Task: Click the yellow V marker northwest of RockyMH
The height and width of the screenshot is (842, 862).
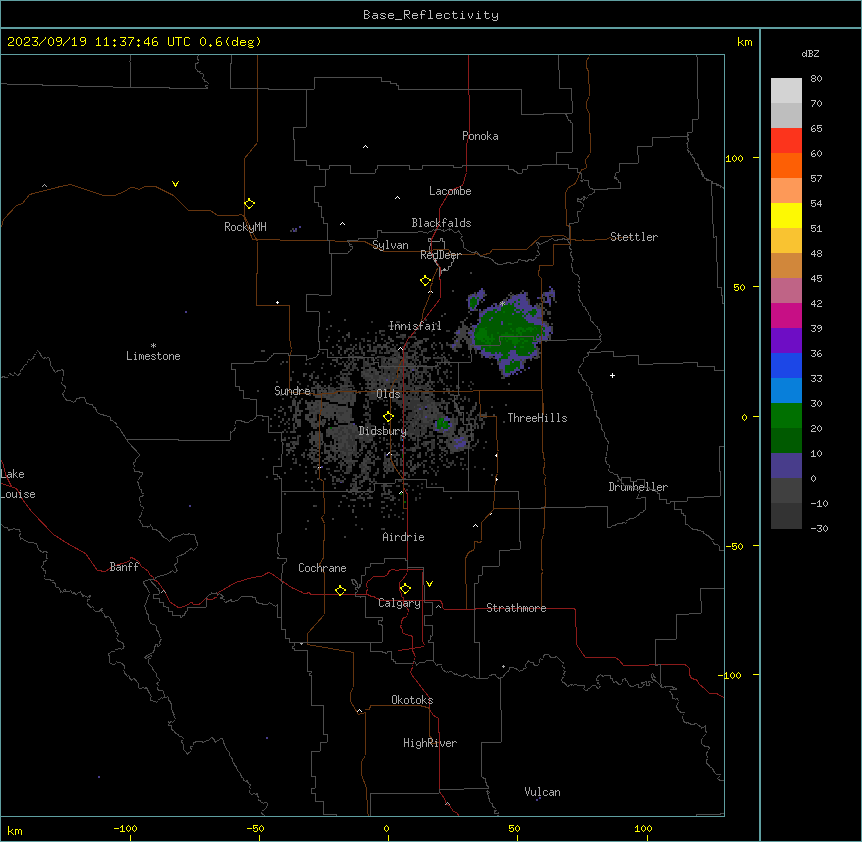Action: click(175, 184)
